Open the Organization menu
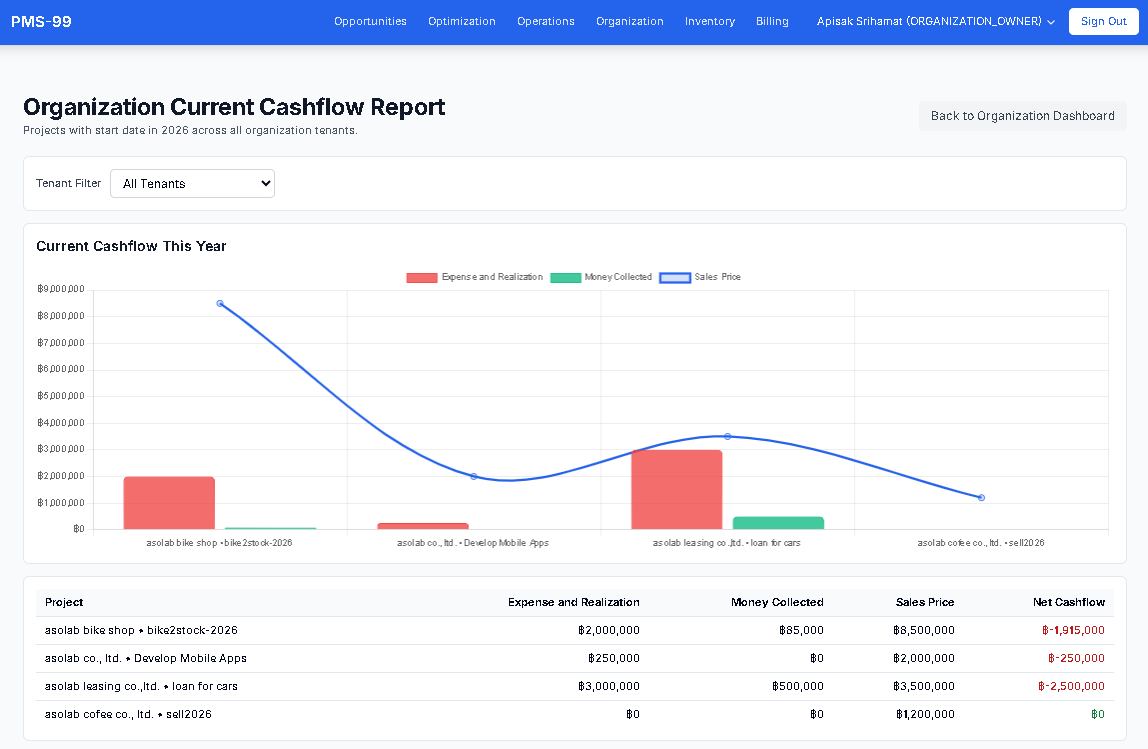 (x=629, y=20)
